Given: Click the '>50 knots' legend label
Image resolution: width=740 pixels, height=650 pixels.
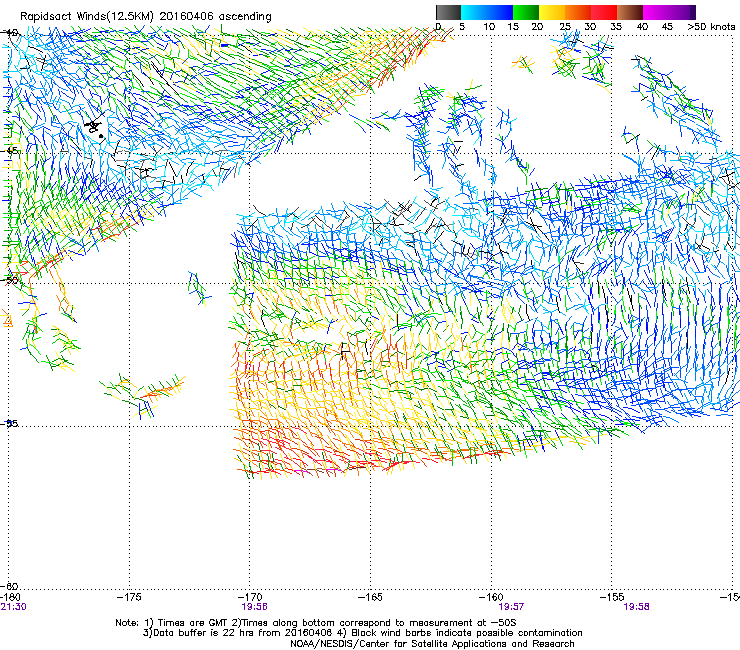Looking at the screenshot, I should coord(711,27).
